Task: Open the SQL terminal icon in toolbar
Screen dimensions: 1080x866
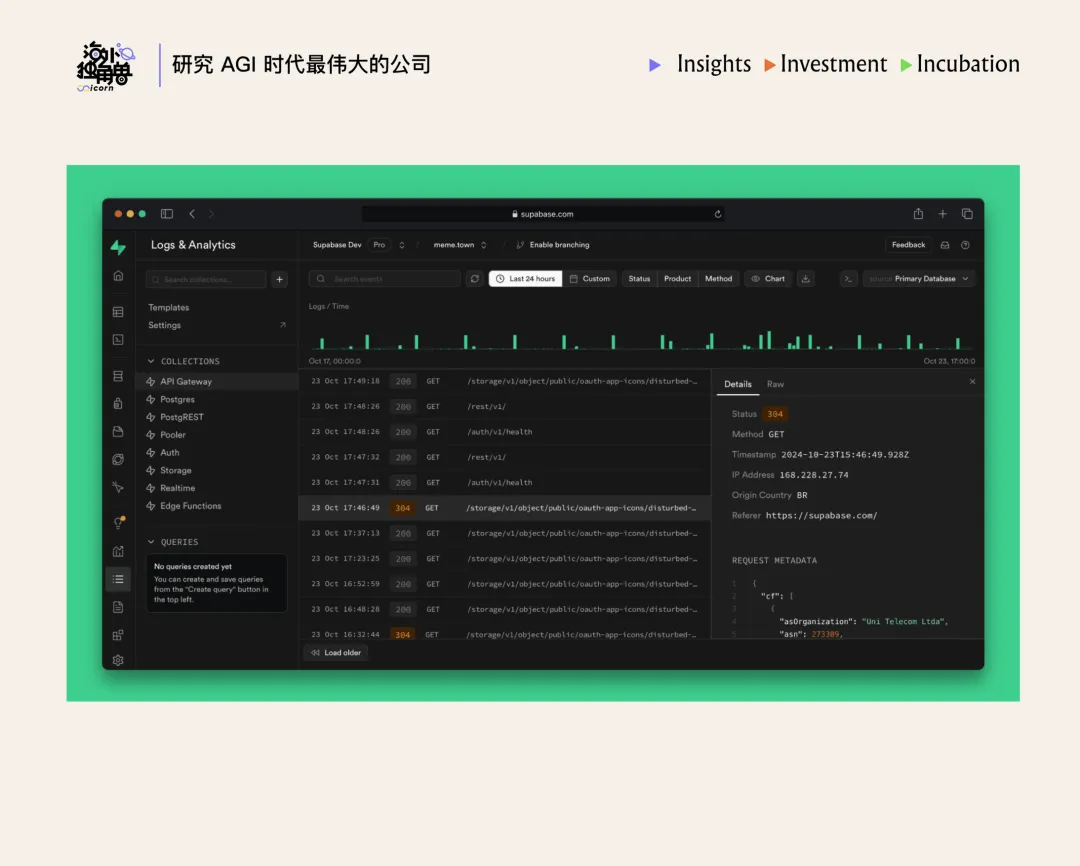Action: (849, 279)
